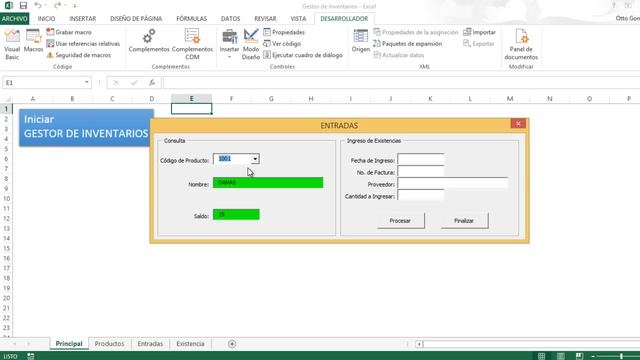Expand the Name Box dropdown

point(87,82)
